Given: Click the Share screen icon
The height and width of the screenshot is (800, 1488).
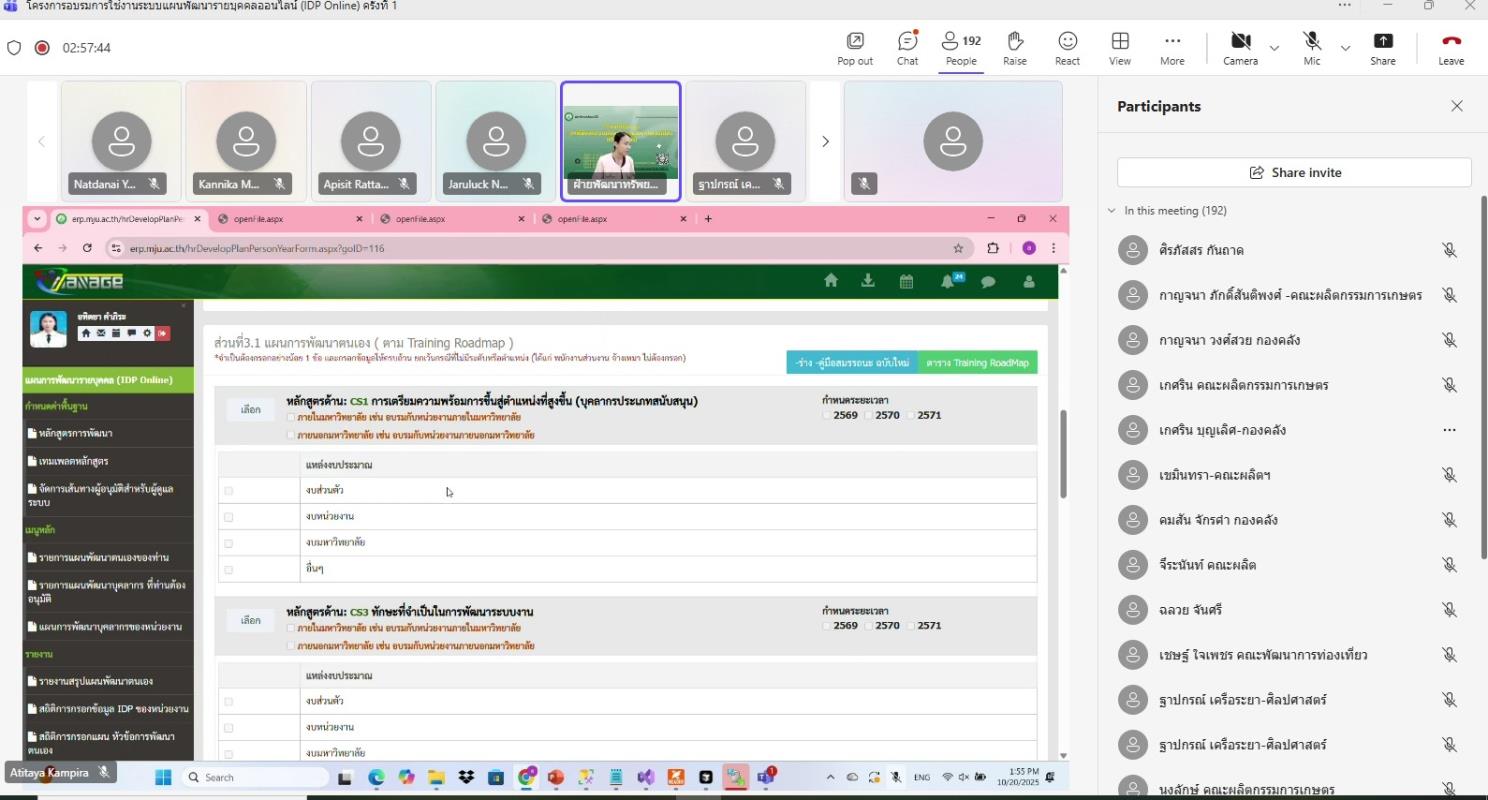Looking at the screenshot, I should (x=1382, y=47).
